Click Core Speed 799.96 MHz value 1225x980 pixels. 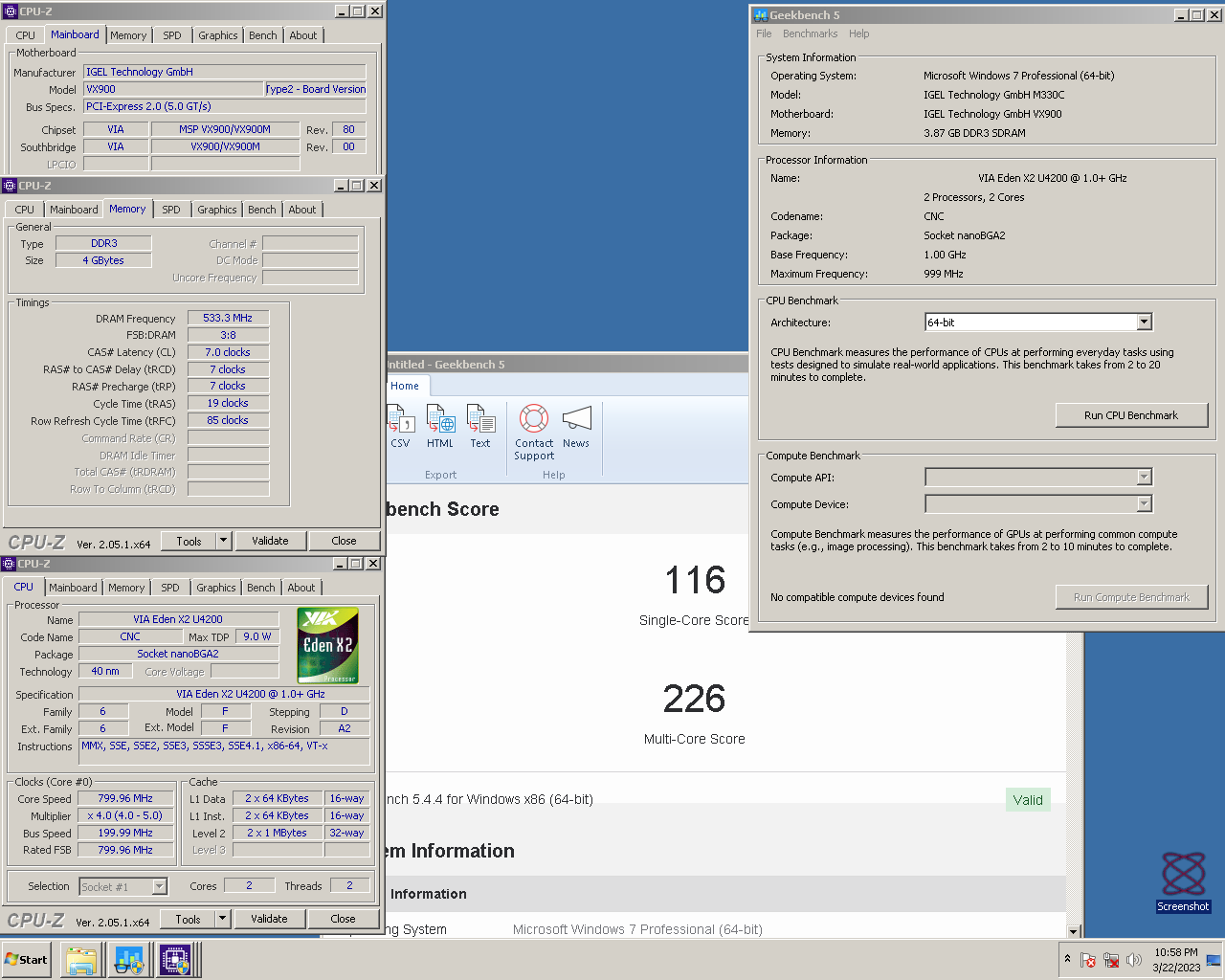coord(125,798)
